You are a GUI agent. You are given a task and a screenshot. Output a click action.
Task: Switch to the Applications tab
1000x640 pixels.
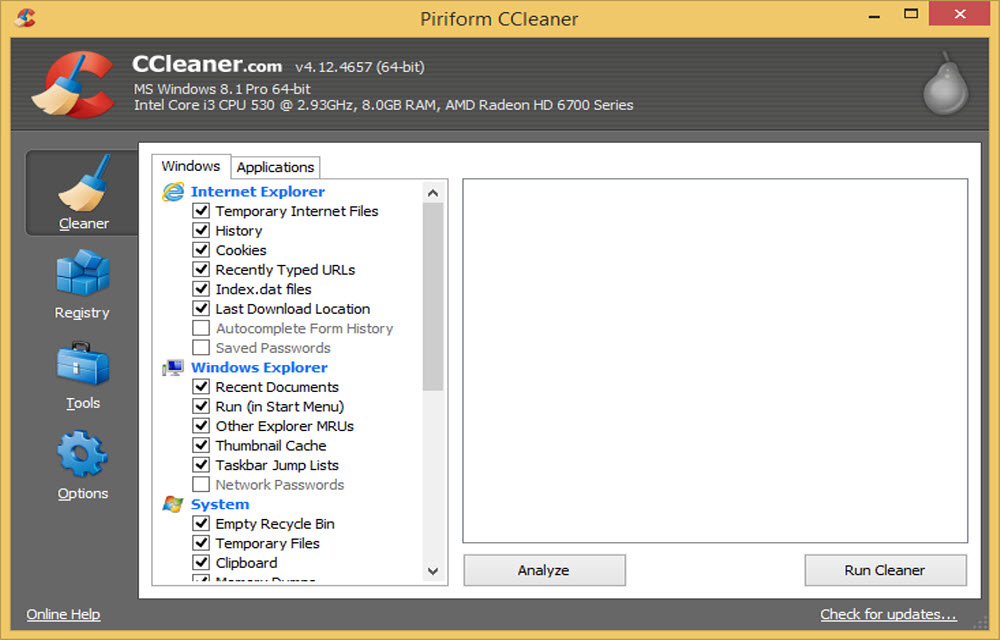point(275,167)
